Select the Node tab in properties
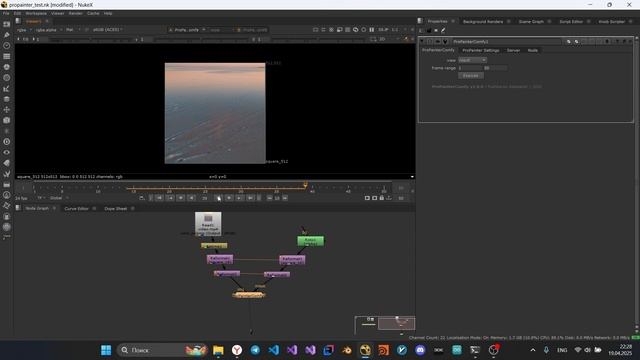 (x=533, y=51)
